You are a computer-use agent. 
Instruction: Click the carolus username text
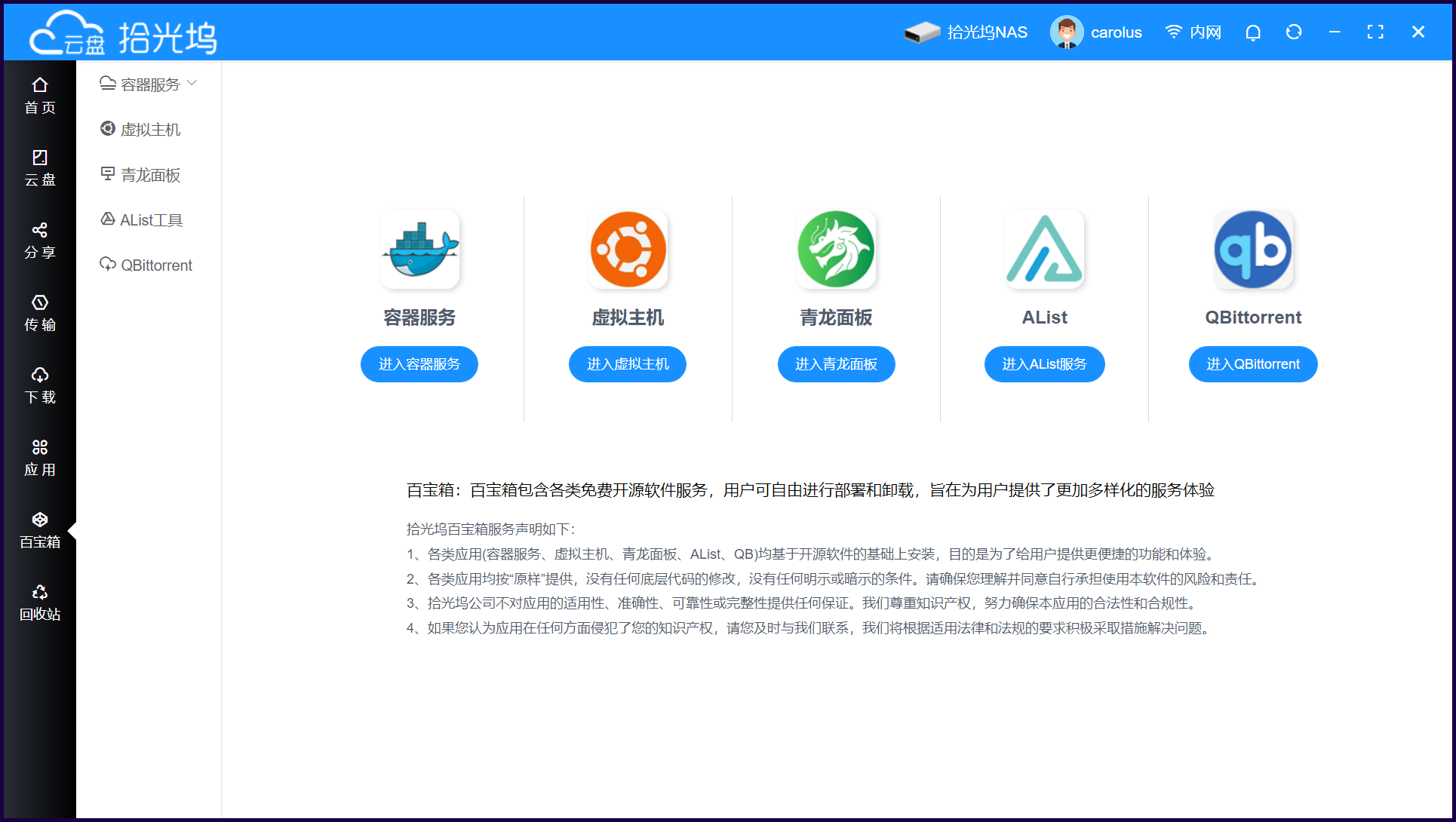1117,32
